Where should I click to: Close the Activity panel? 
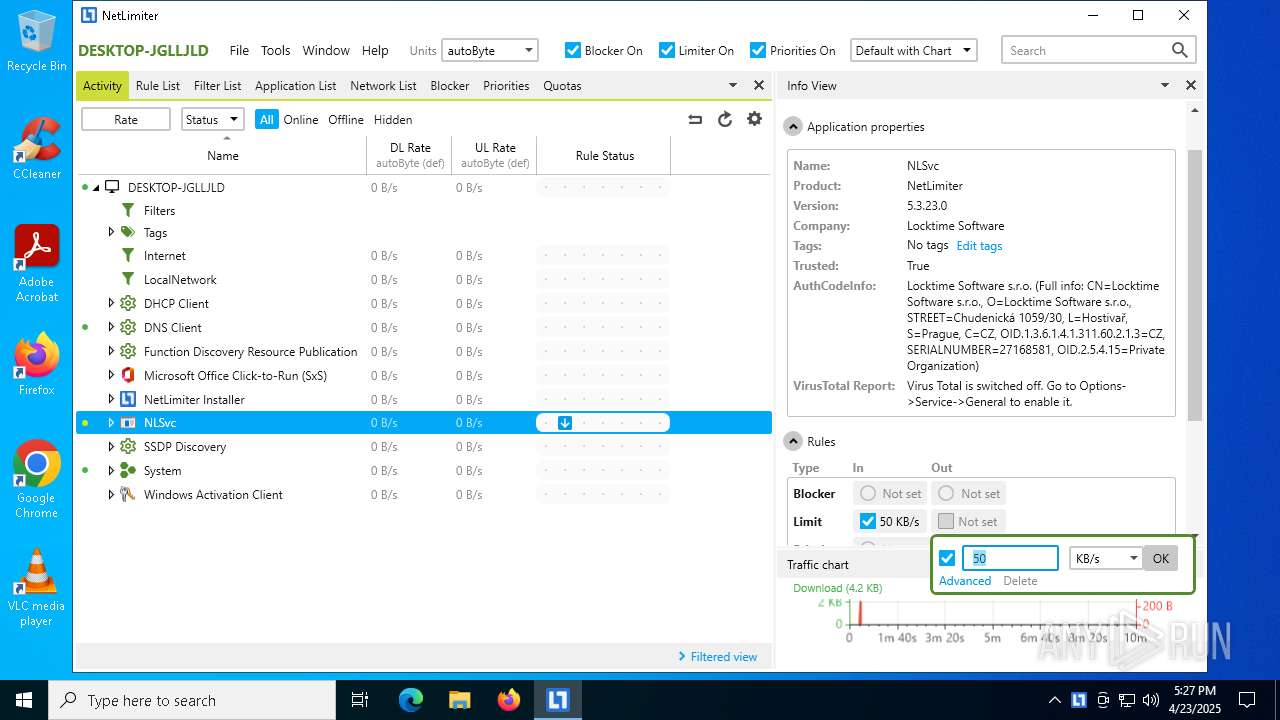[759, 86]
